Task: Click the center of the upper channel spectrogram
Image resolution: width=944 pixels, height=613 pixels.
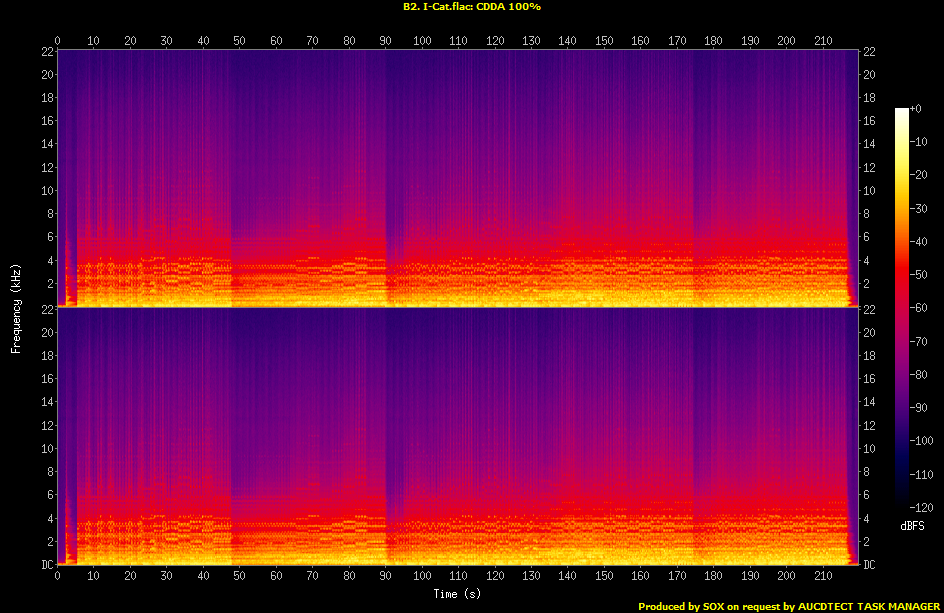Action: (x=458, y=178)
